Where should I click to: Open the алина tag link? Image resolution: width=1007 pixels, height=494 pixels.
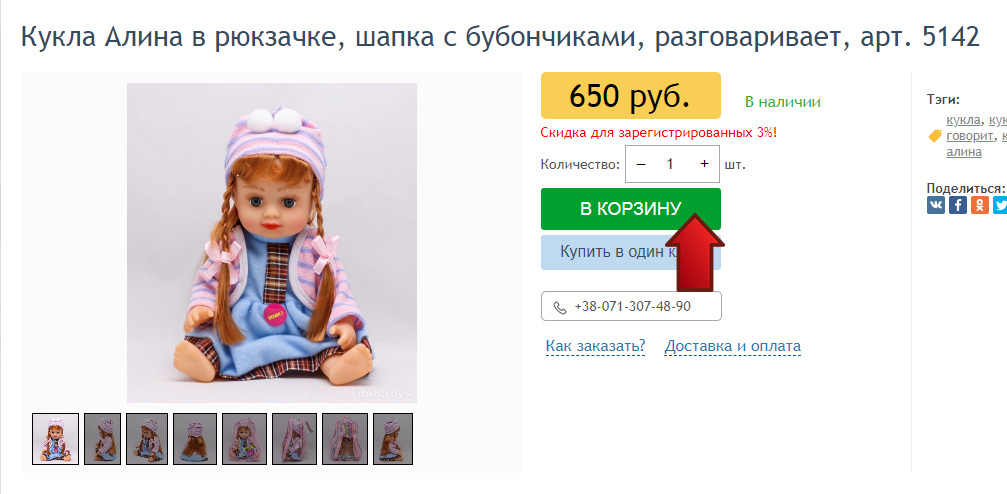(x=964, y=152)
